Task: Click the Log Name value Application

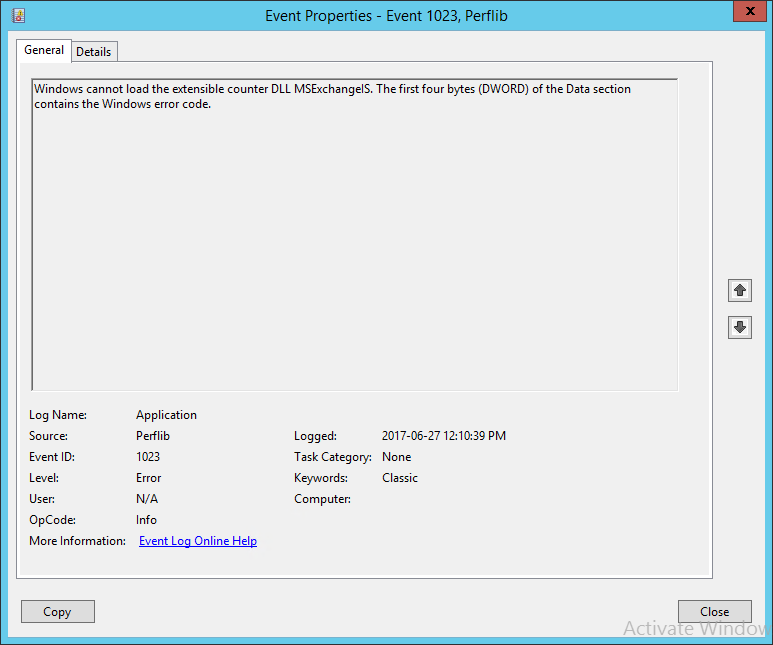Action: point(166,415)
